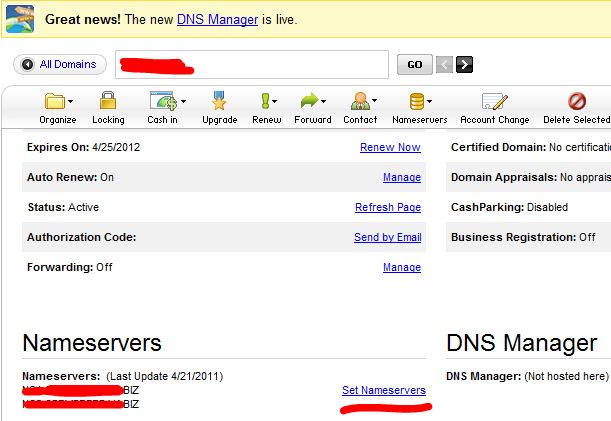Go to previous domain arrow

coord(444,64)
